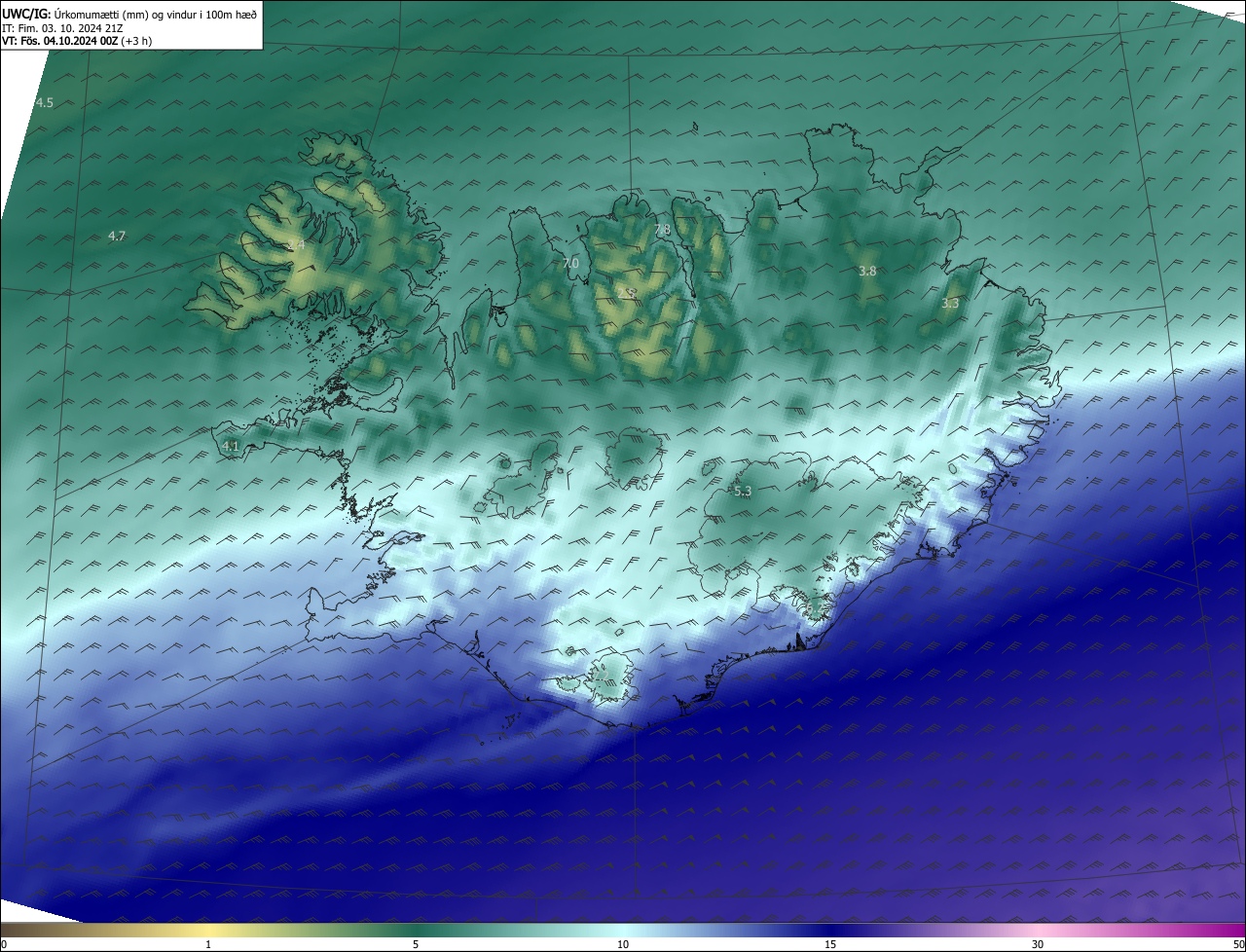
Task: Click the 4.7 value label on the map
Action: point(117,236)
